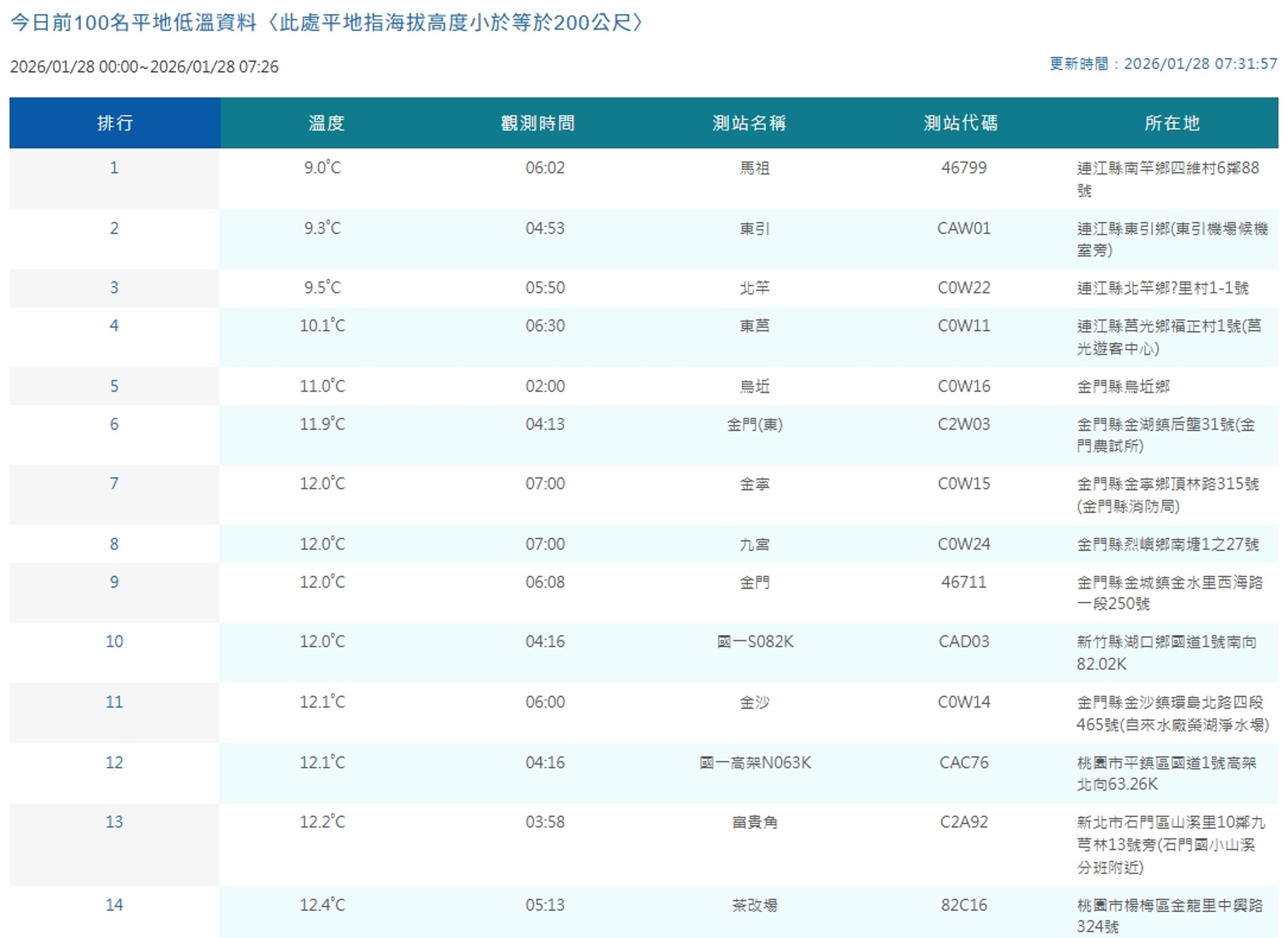Click temperature 9.5°C
The height and width of the screenshot is (938, 1288).
(322, 288)
